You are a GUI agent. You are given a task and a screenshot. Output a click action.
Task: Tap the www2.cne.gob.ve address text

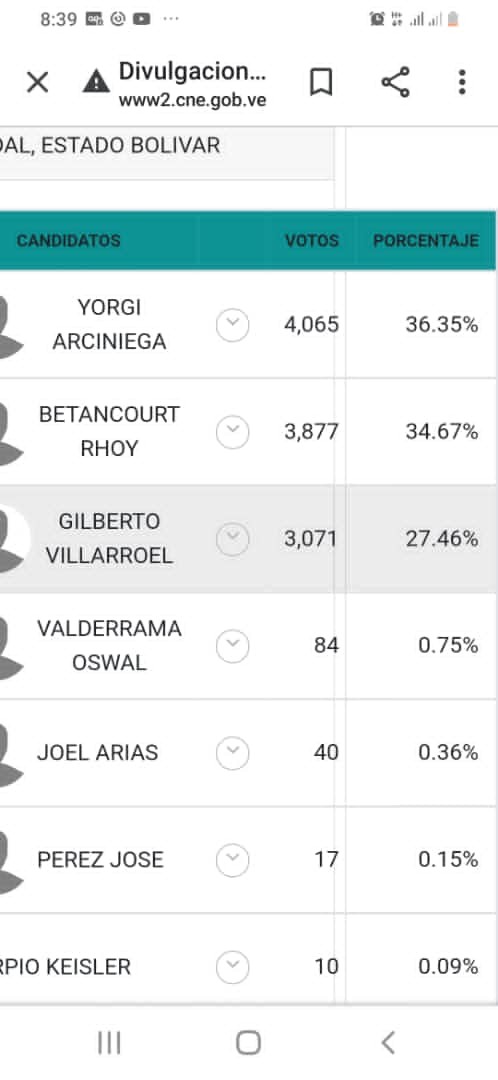pyautogui.click(x=192, y=101)
